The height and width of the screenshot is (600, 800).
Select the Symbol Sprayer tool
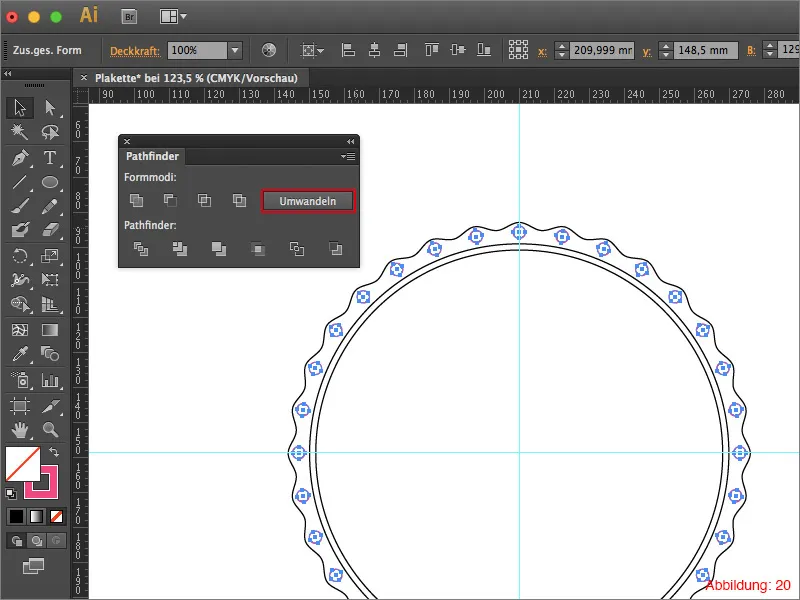pos(20,380)
